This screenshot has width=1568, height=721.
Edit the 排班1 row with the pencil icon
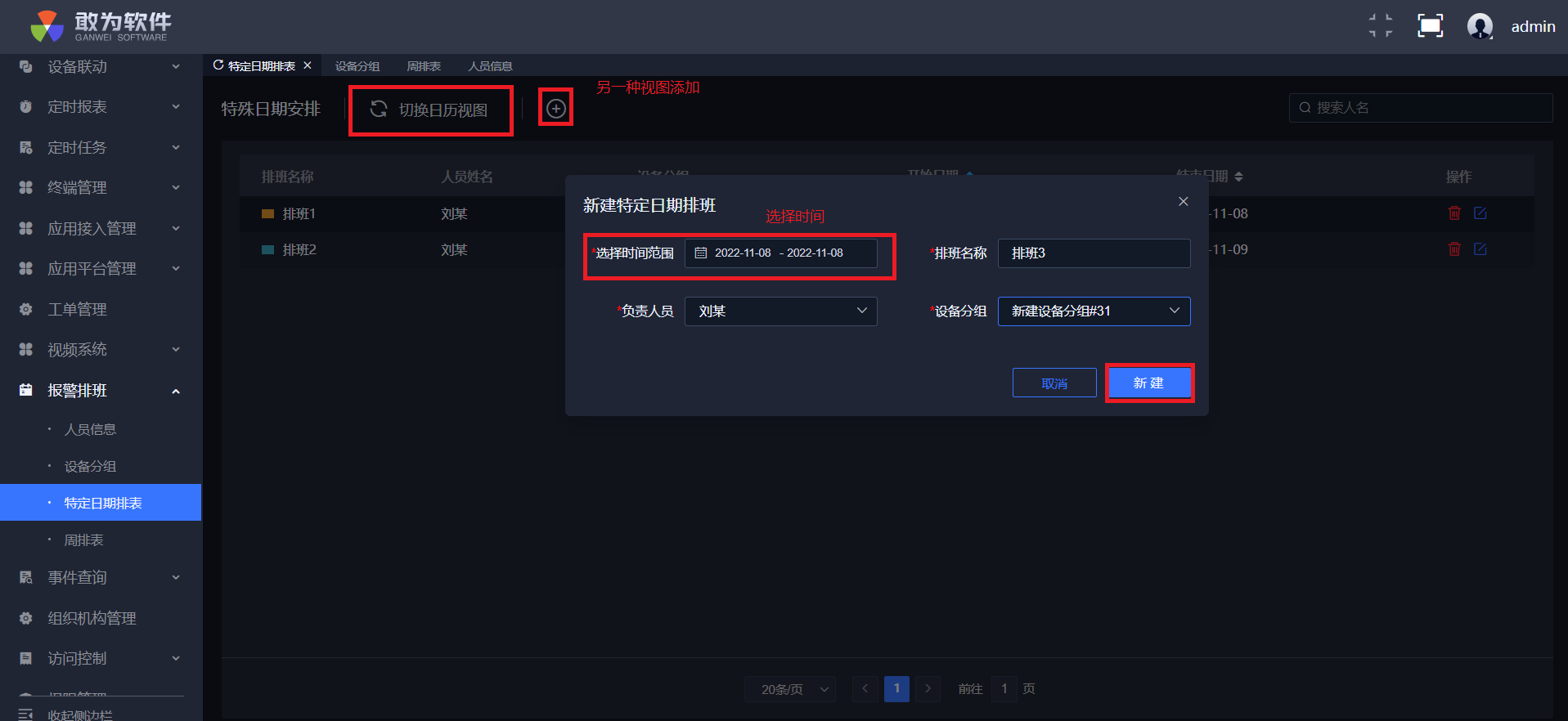point(1480,213)
